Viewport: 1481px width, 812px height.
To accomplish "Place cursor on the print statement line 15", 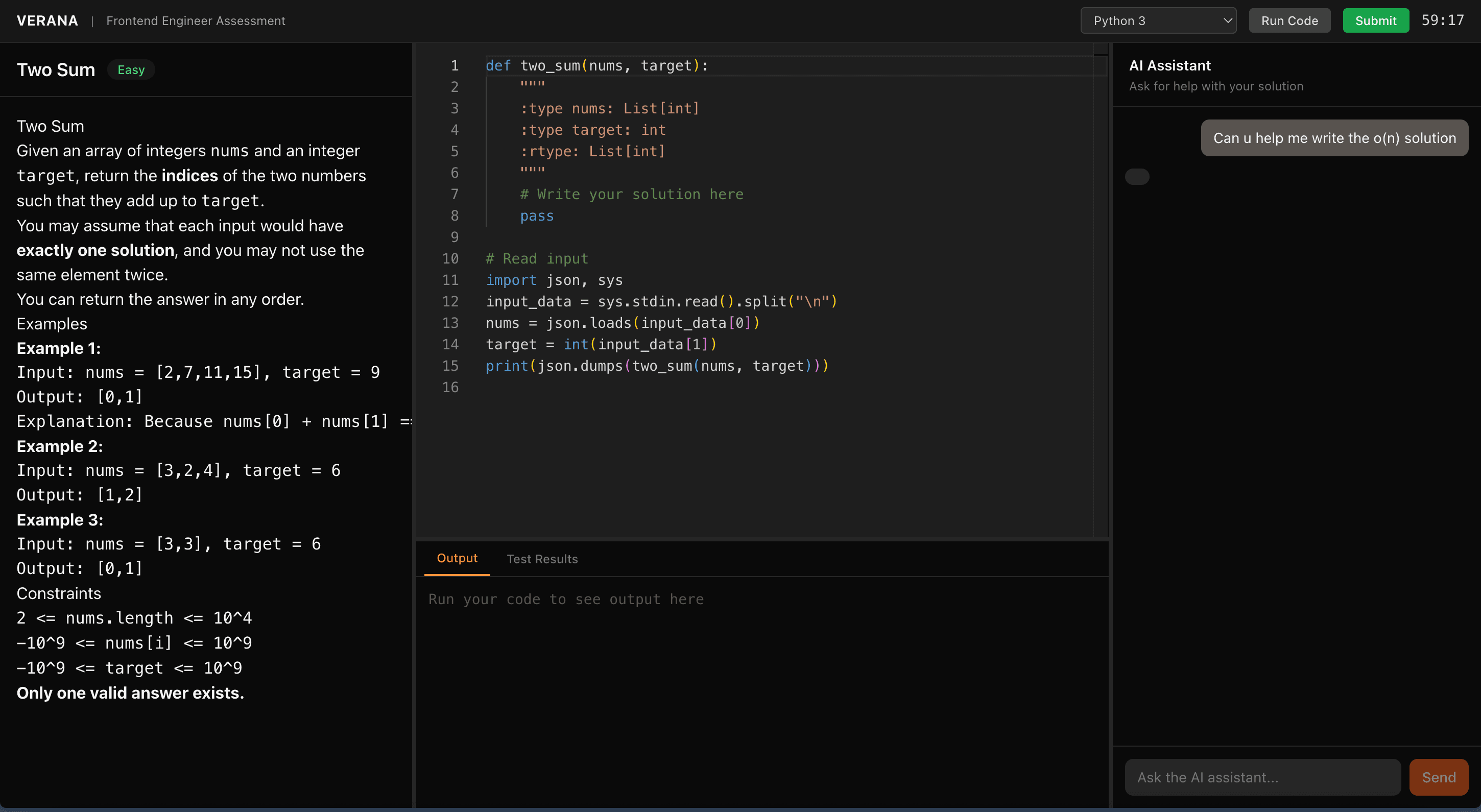I will click(x=657, y=366).
